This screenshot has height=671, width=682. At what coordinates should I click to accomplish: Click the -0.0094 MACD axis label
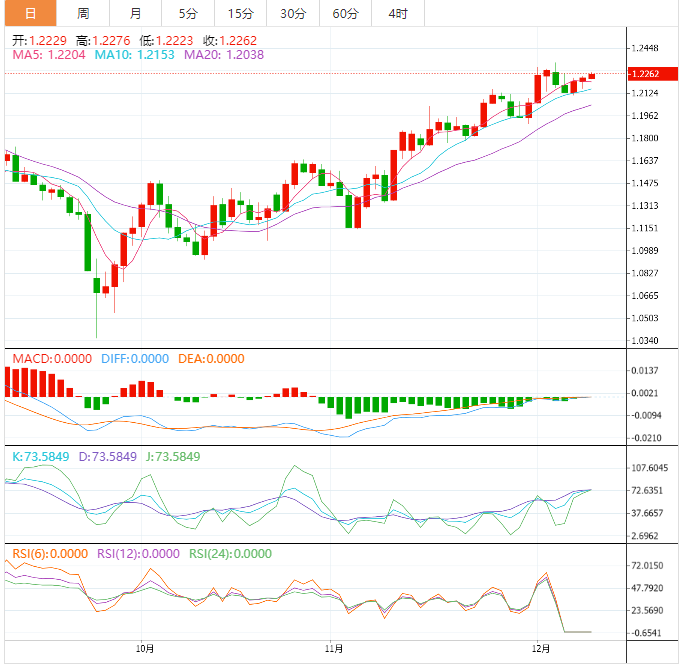(x=645, y=416)
